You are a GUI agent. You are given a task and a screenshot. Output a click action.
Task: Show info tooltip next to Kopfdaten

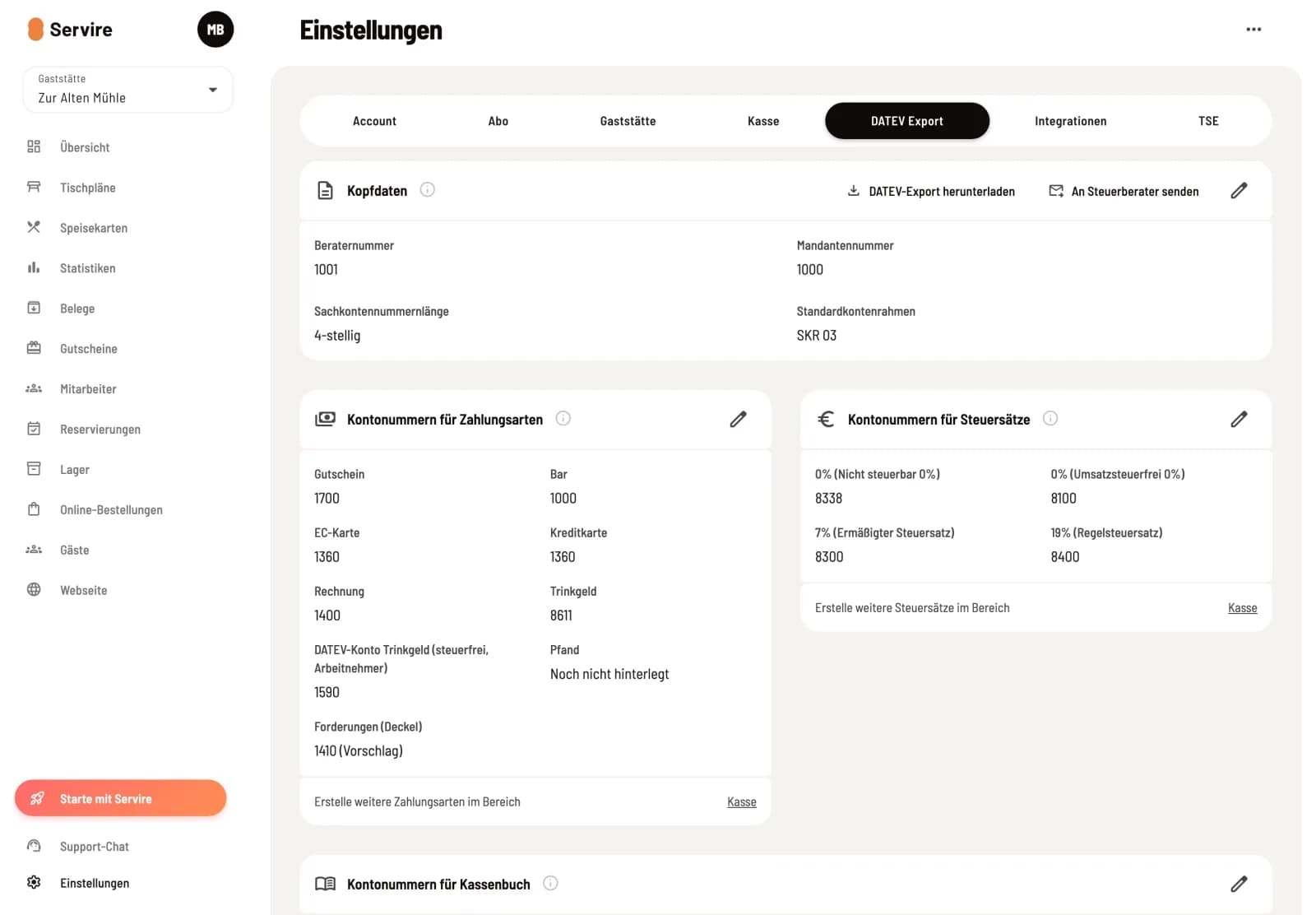[428, 190]
